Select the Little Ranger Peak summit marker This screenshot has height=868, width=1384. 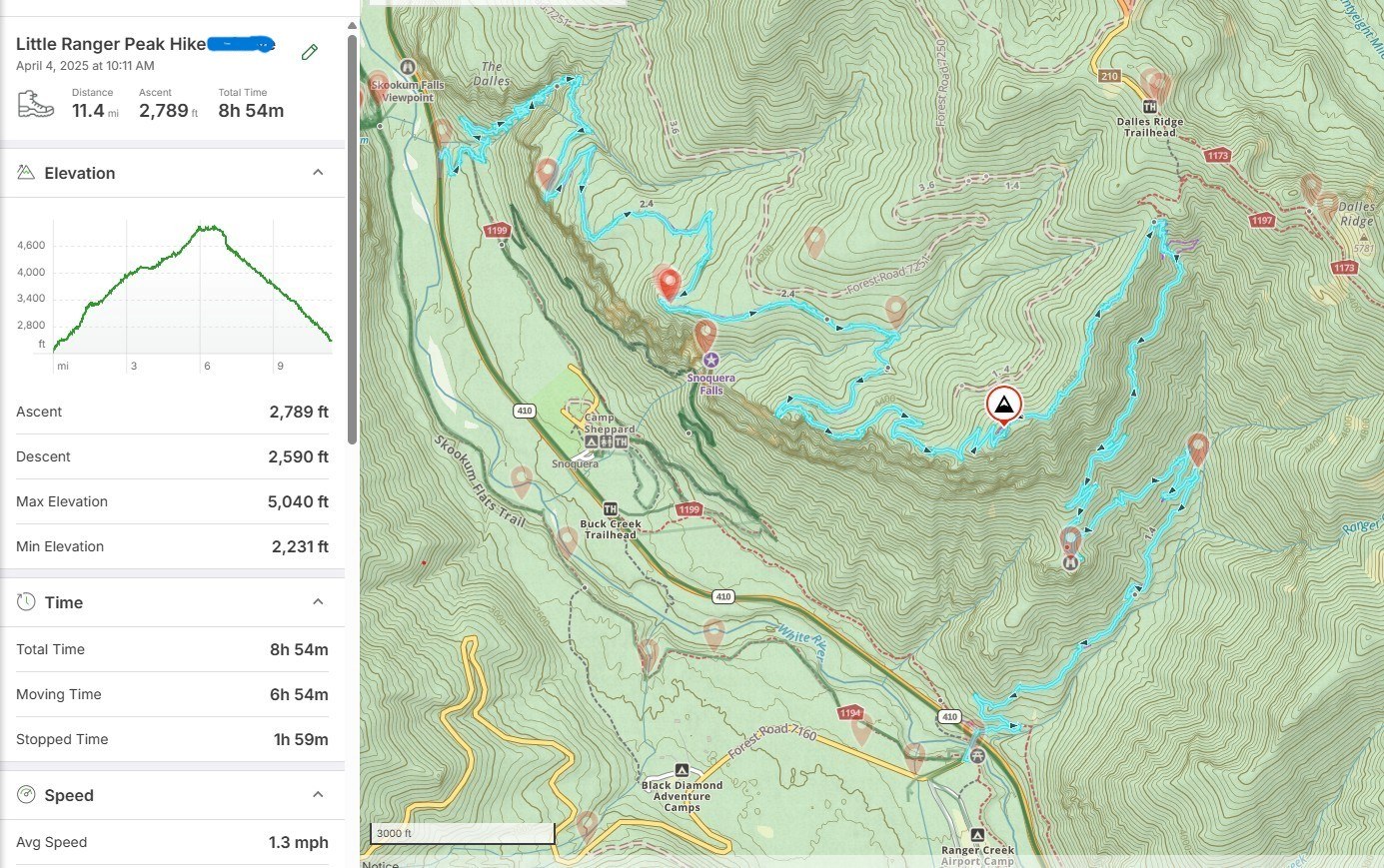[1004, 406]
